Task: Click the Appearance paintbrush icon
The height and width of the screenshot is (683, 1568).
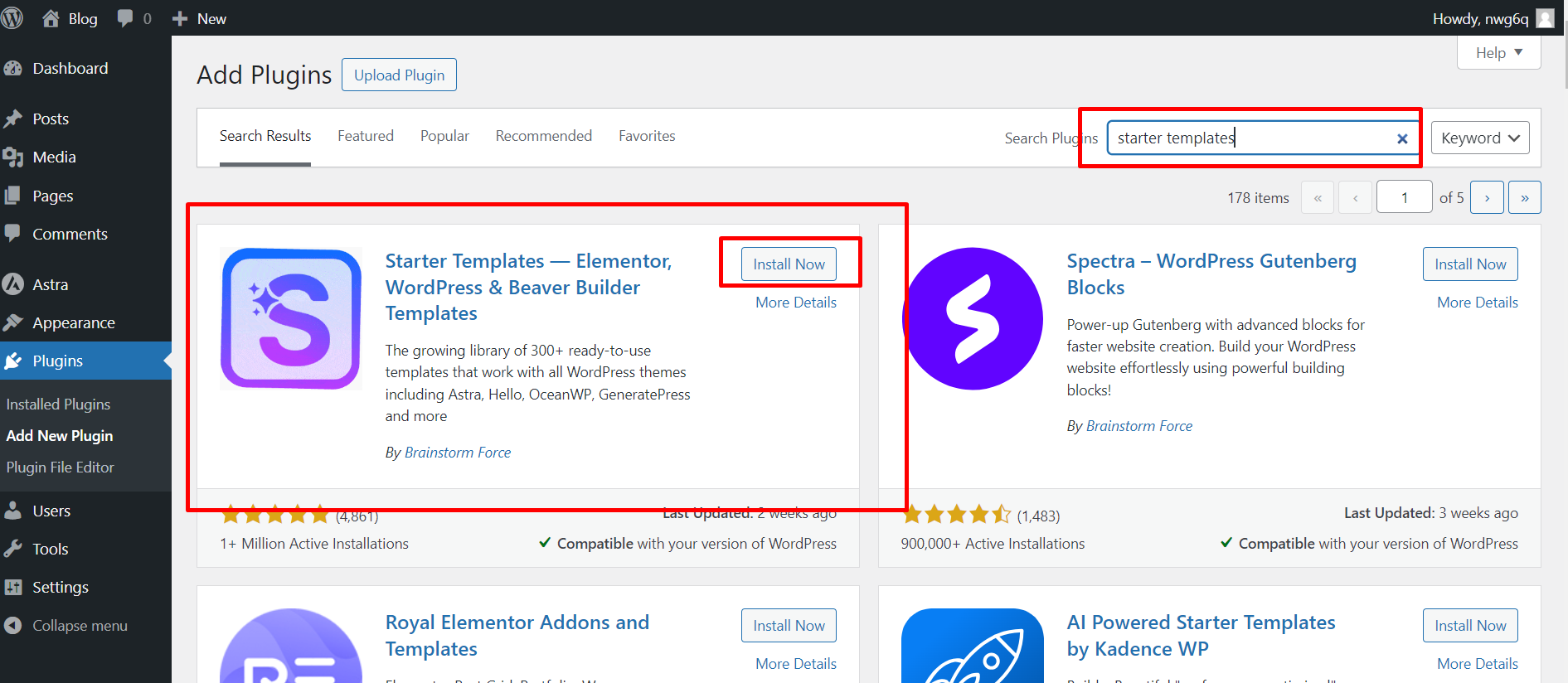Action: coord(13,322)
